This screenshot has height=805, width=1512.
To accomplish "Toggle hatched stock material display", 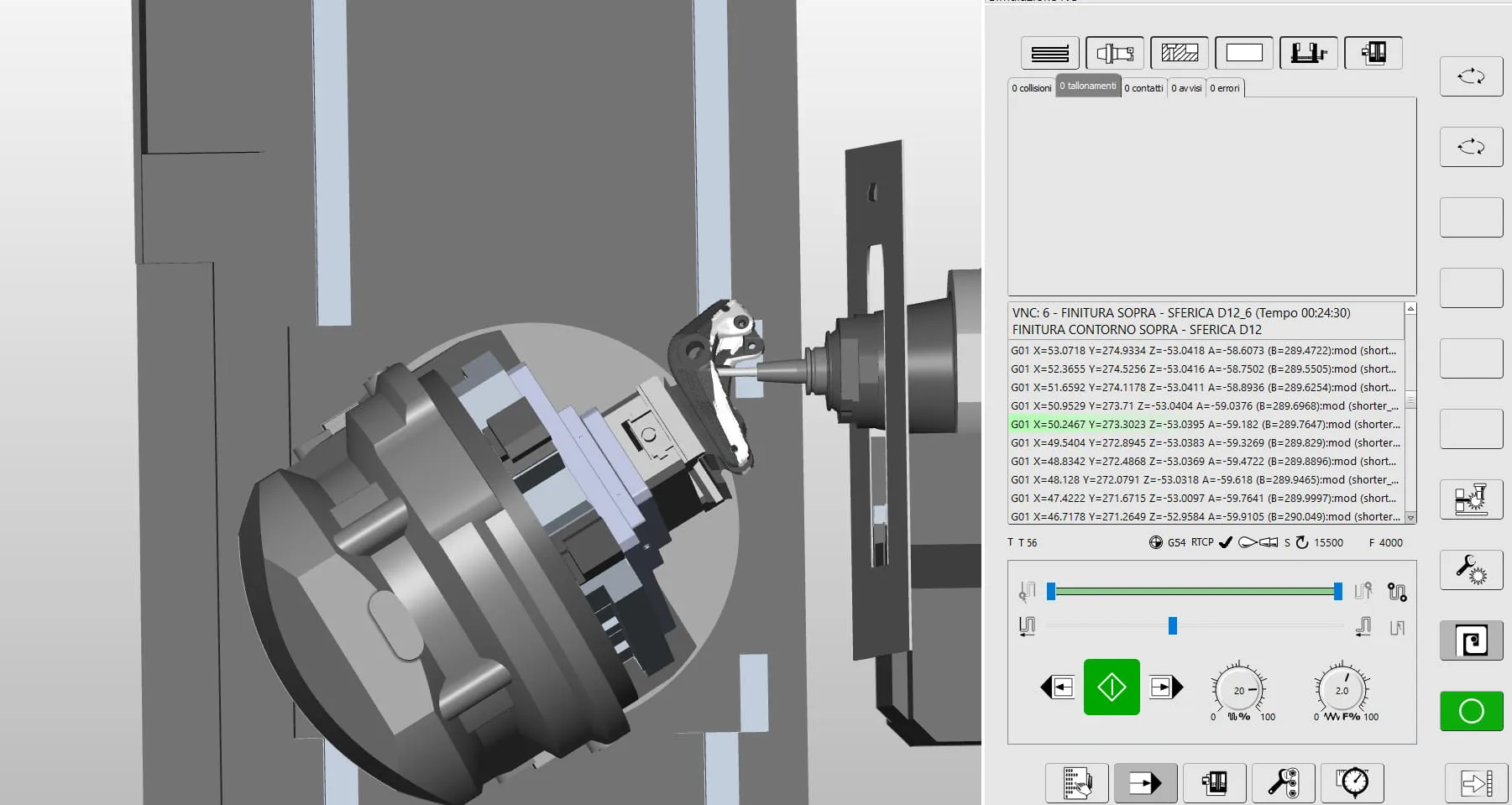I will click(1180, 53).
